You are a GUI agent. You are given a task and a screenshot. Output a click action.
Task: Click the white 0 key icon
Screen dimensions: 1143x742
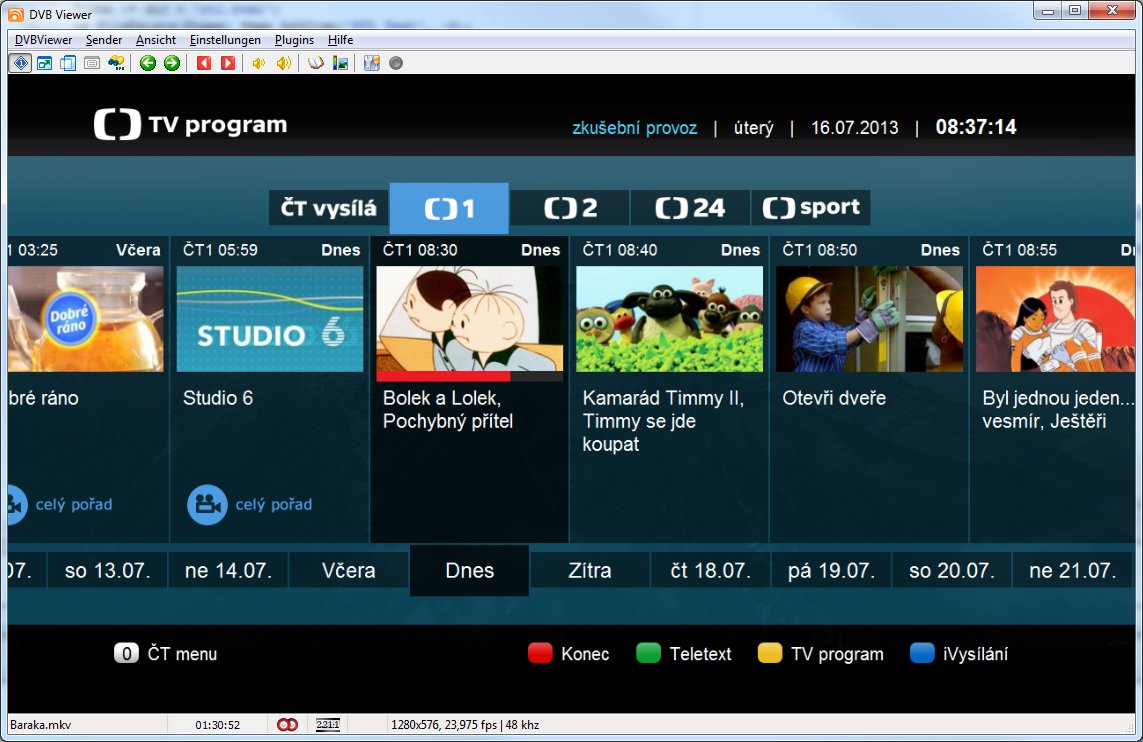[x=126, y=654]
